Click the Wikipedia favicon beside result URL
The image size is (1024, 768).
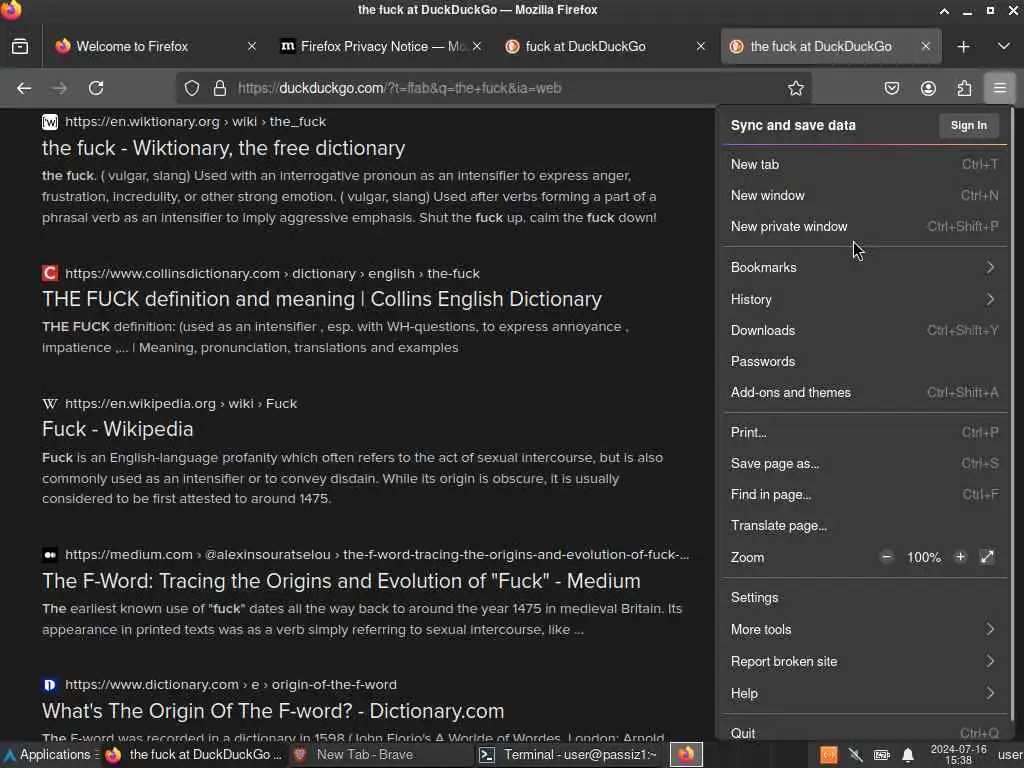50,404
